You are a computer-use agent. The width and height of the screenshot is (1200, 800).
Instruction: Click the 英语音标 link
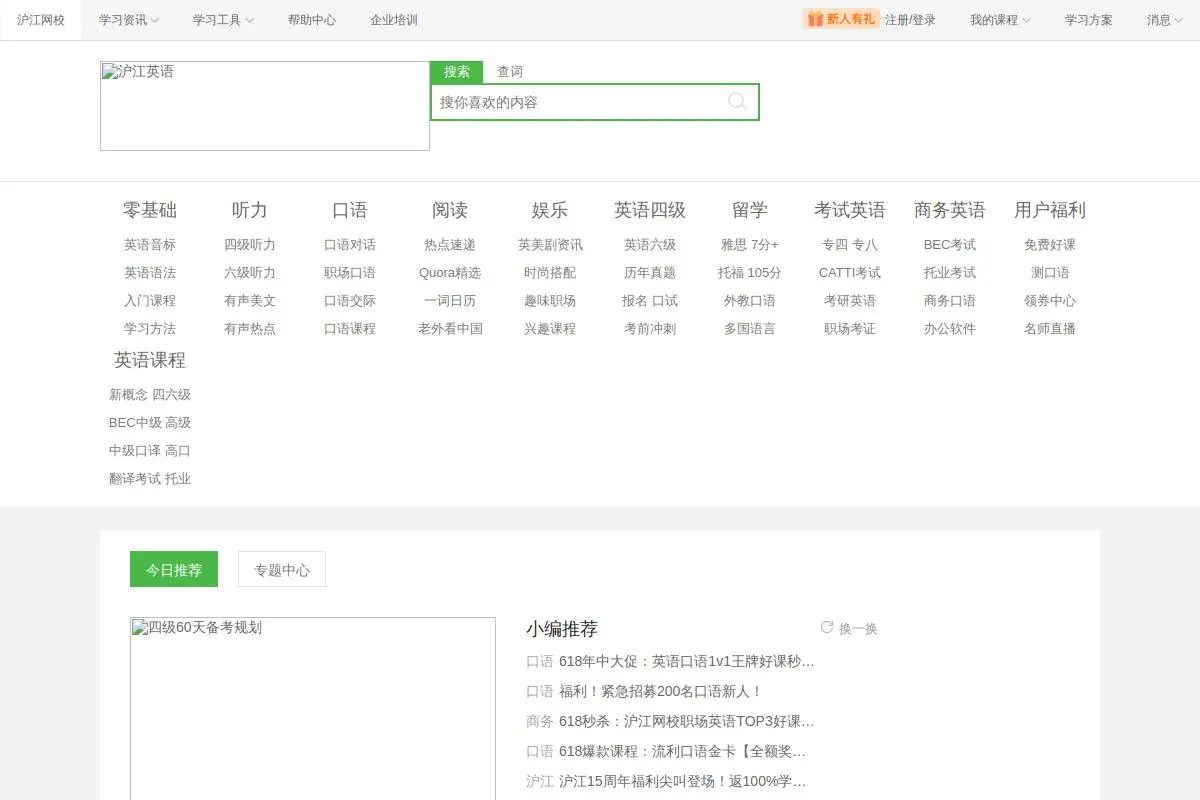pyautogui.click(x=150, y=245)
